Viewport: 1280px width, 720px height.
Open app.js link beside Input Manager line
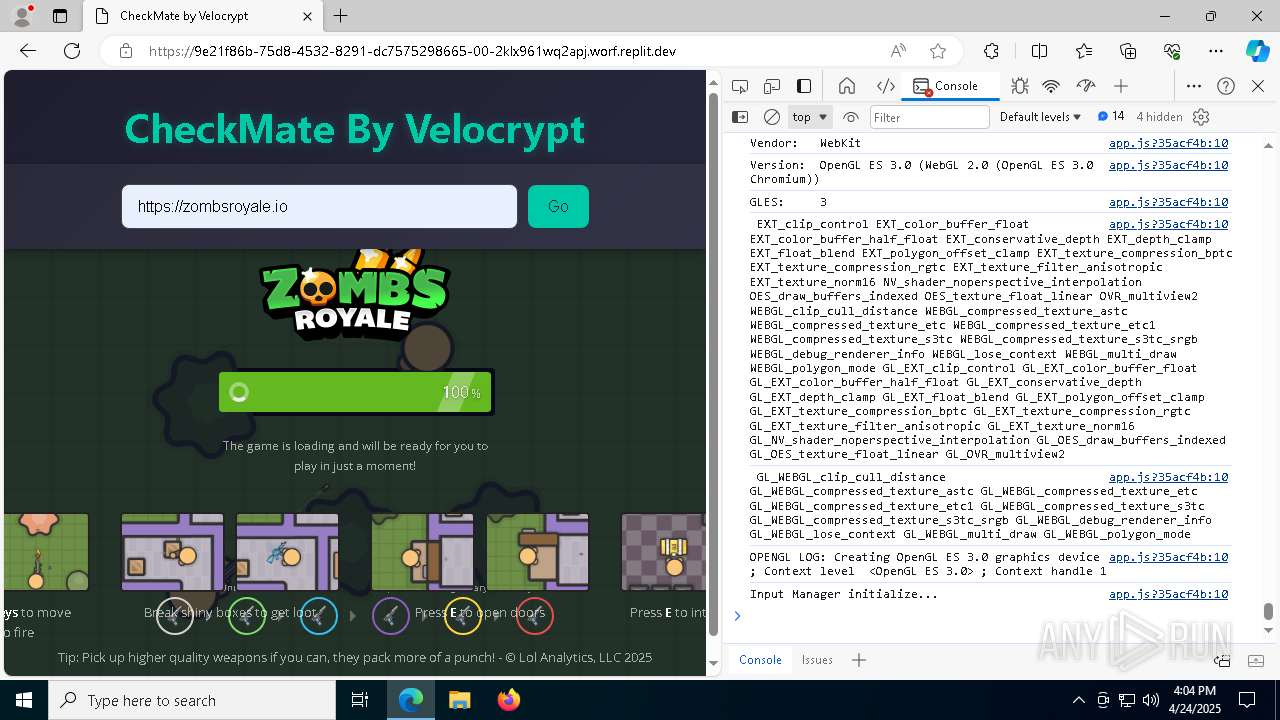1168,594
